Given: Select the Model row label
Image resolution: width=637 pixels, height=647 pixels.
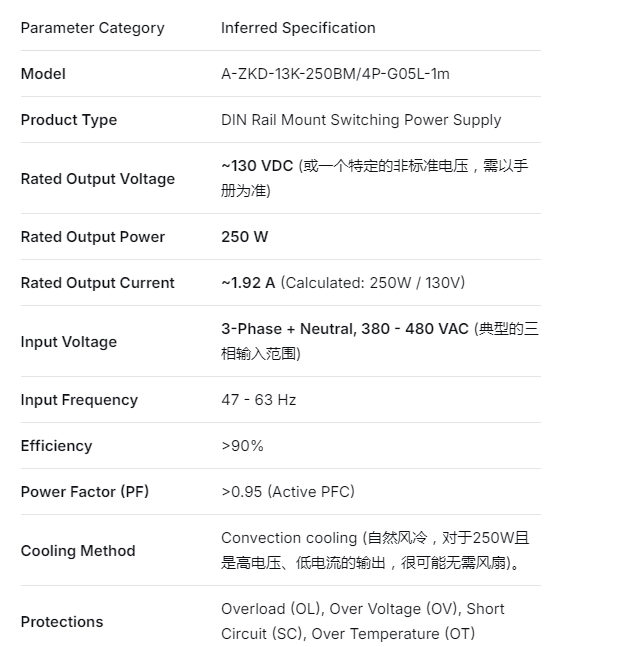Looking at the screenshot, I should tap(43, 74).
